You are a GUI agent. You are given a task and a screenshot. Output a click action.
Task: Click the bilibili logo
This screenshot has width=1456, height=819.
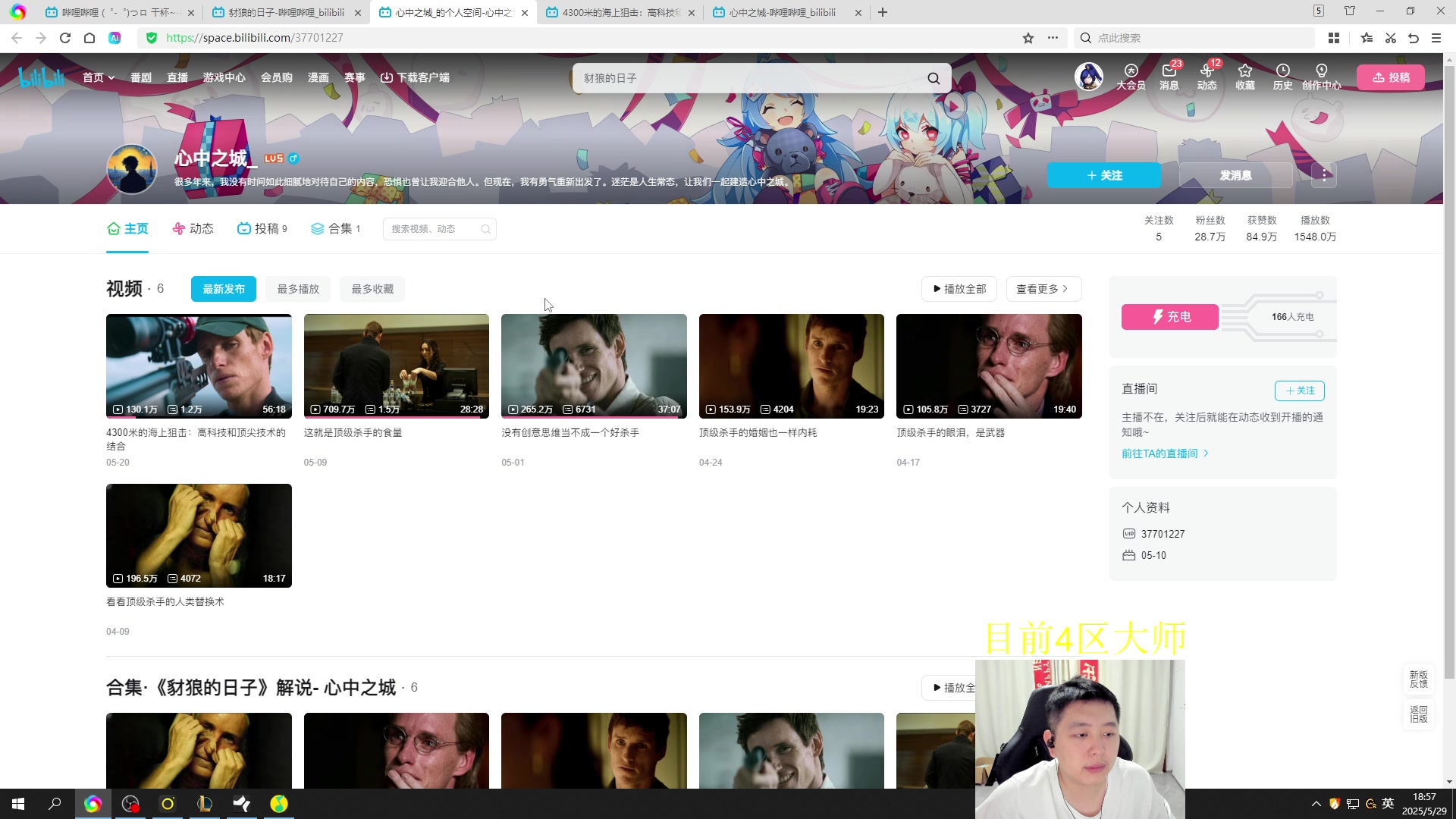(x=41, y=77)
